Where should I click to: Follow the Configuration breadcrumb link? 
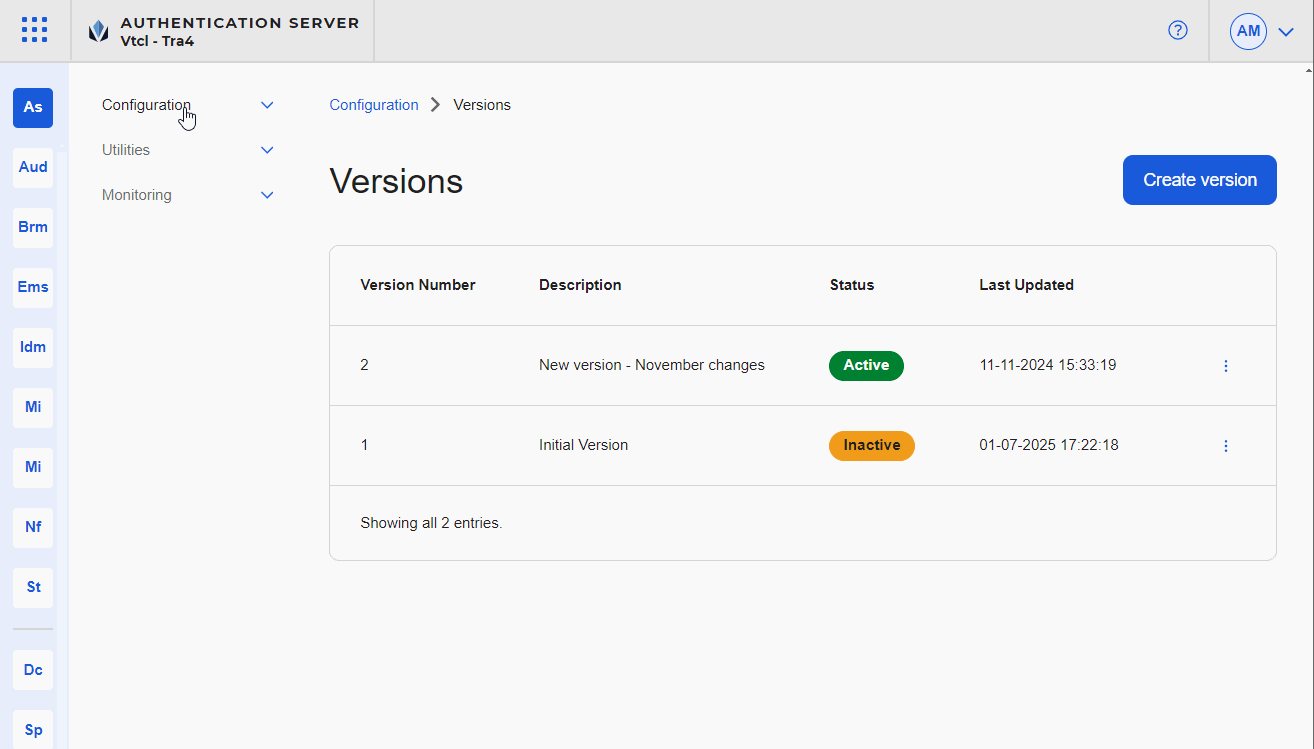point(374,105)
